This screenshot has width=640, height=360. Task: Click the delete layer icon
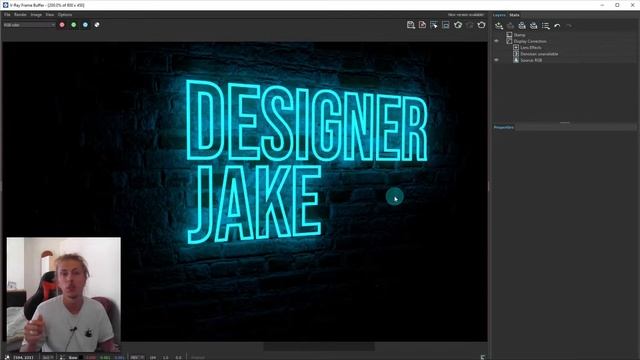pyautogui.click(x=510, y=26)
